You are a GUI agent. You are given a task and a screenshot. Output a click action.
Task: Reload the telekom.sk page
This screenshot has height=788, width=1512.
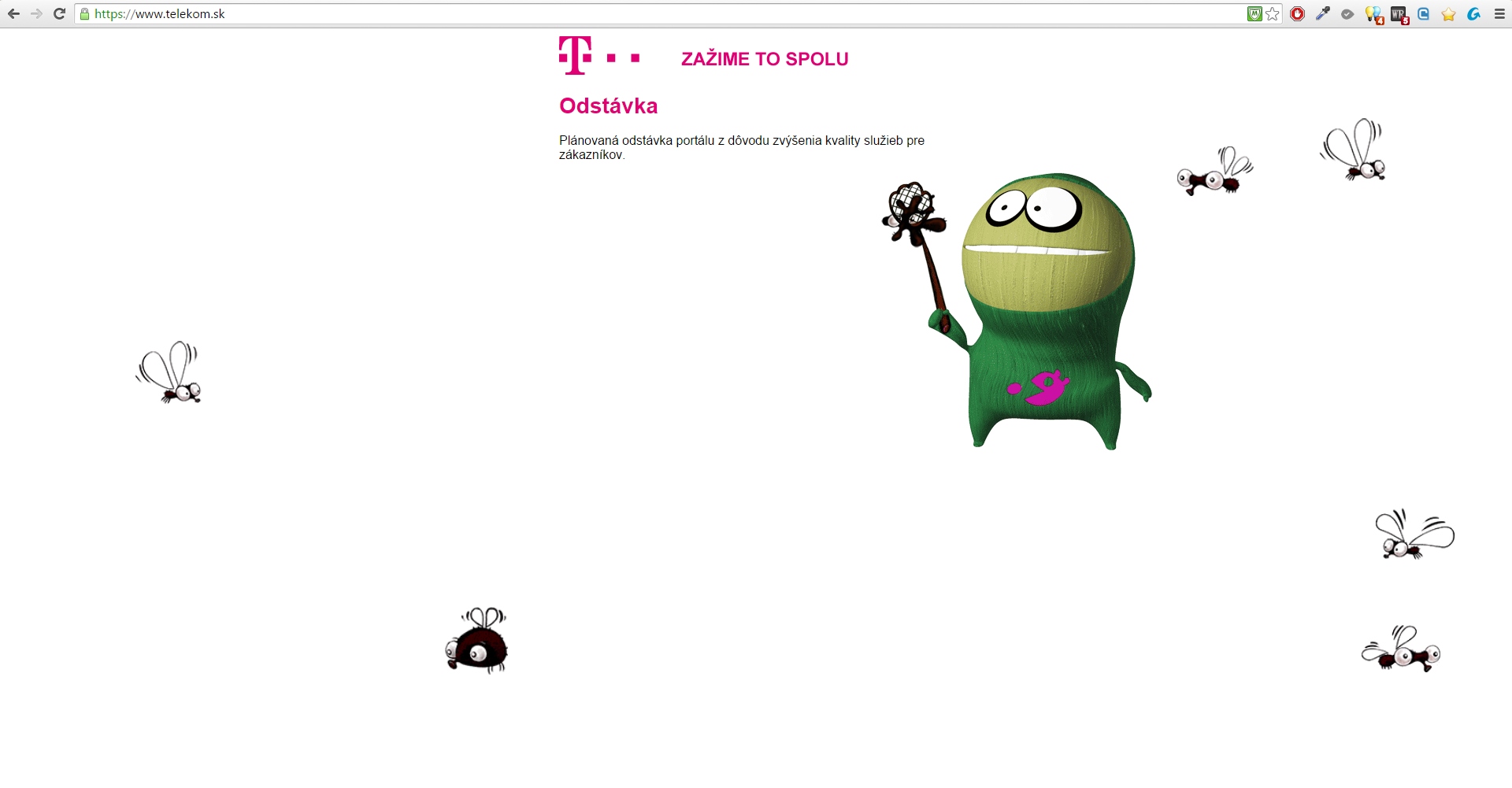click(x=59, y=14)
